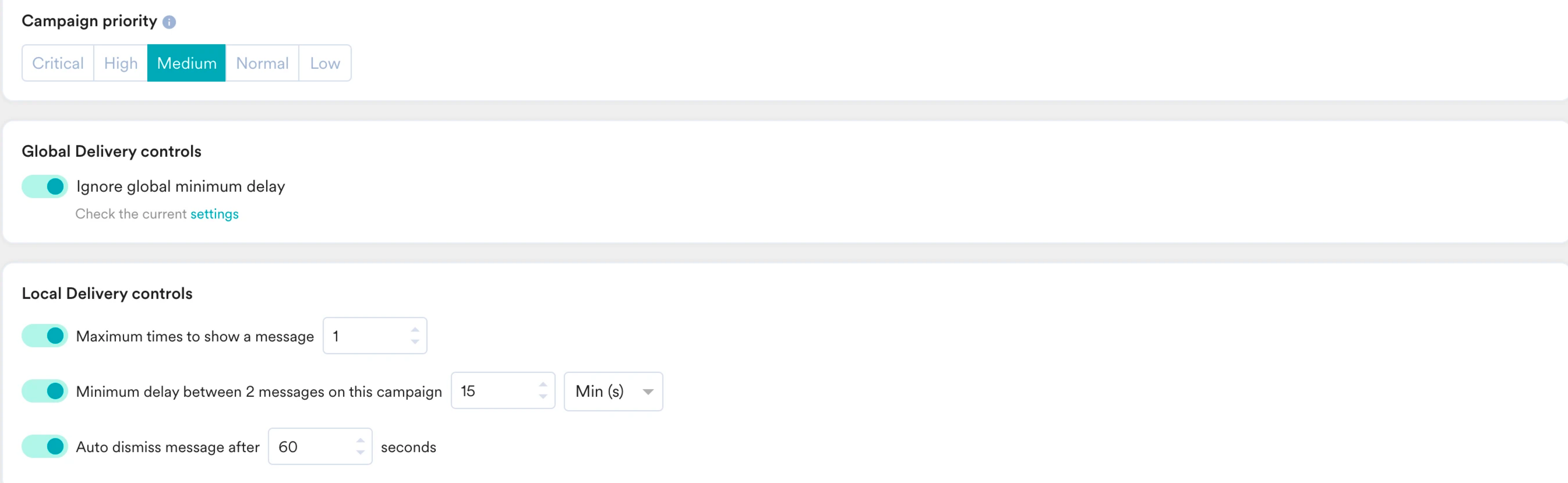Increase maximum times value with up arrow
This screenshot has height=483, width=1568.
415,329
